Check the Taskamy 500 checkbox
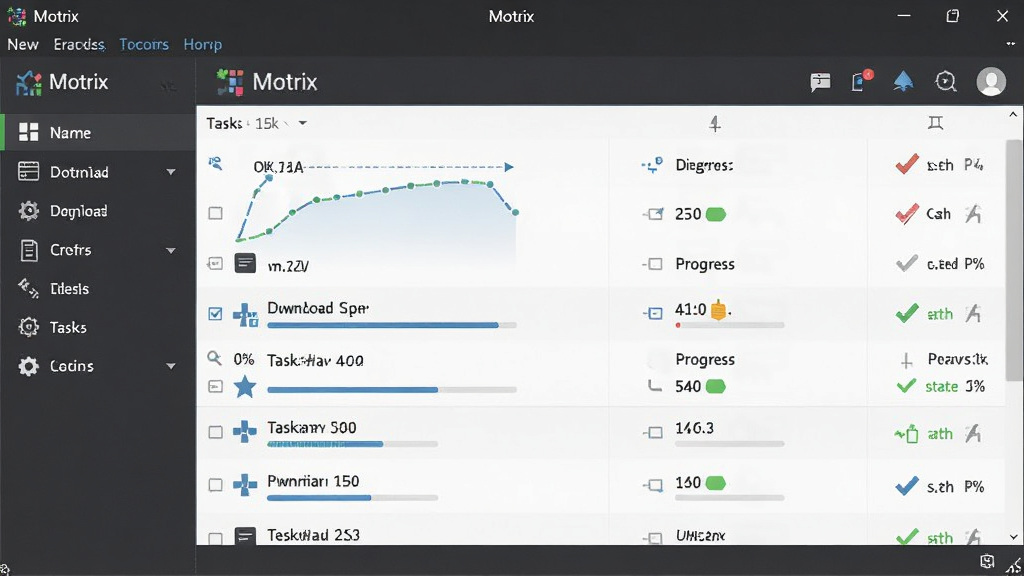1024x576 pixels. [x=215, y=432]
